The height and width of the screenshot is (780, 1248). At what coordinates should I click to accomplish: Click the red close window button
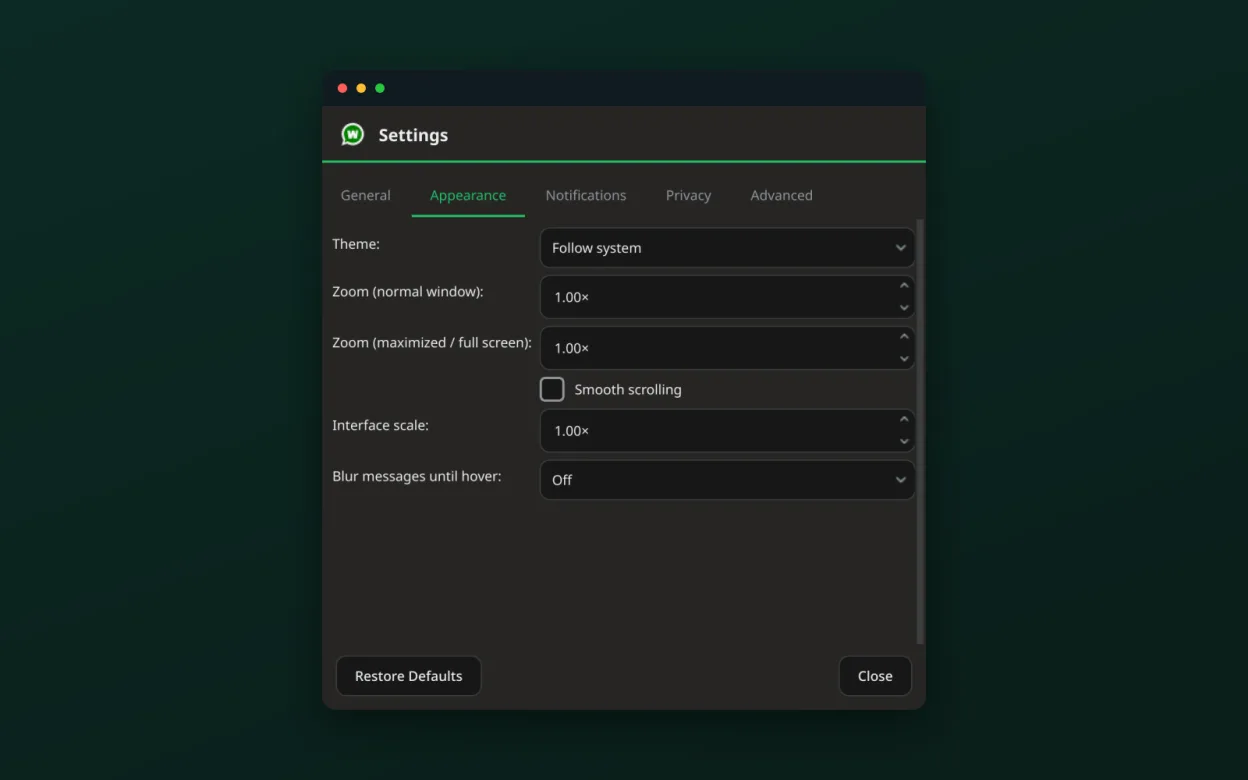pyautogui.click(x=342, y=88)
